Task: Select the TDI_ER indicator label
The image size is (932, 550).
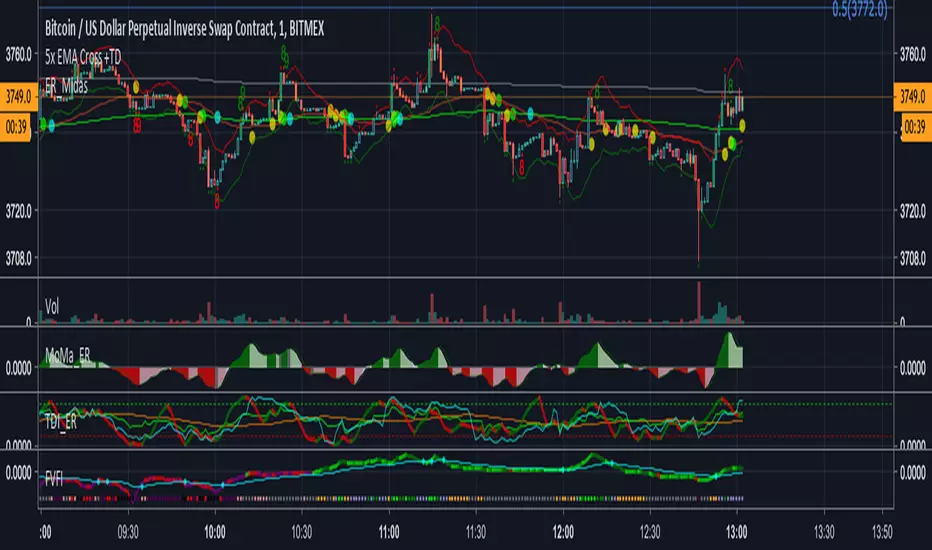Action: (61, 422)
